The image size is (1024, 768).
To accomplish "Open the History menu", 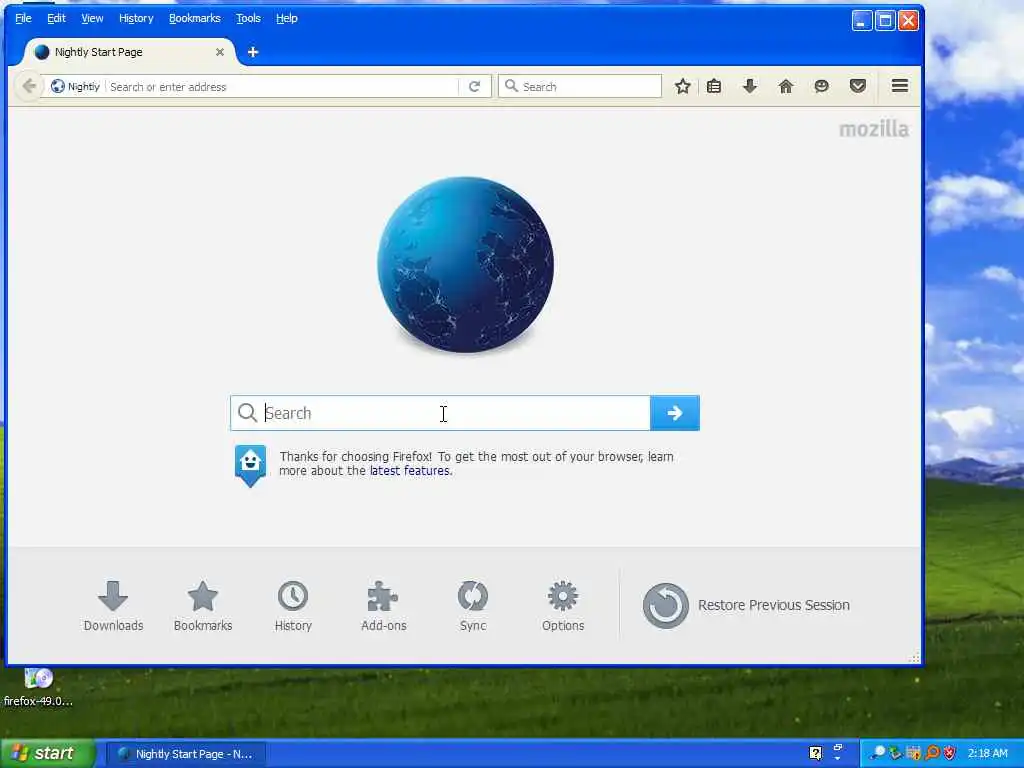I will point(136,18).
